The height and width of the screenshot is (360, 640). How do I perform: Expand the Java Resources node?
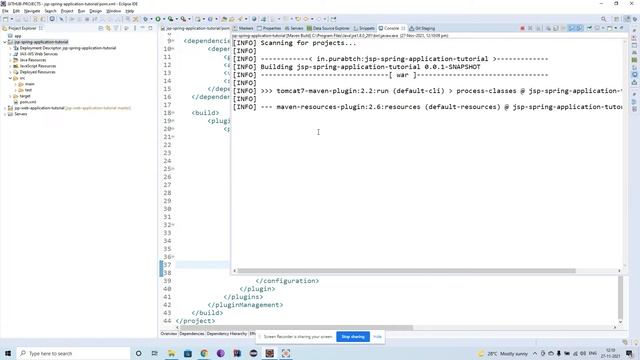coord(10,60)
